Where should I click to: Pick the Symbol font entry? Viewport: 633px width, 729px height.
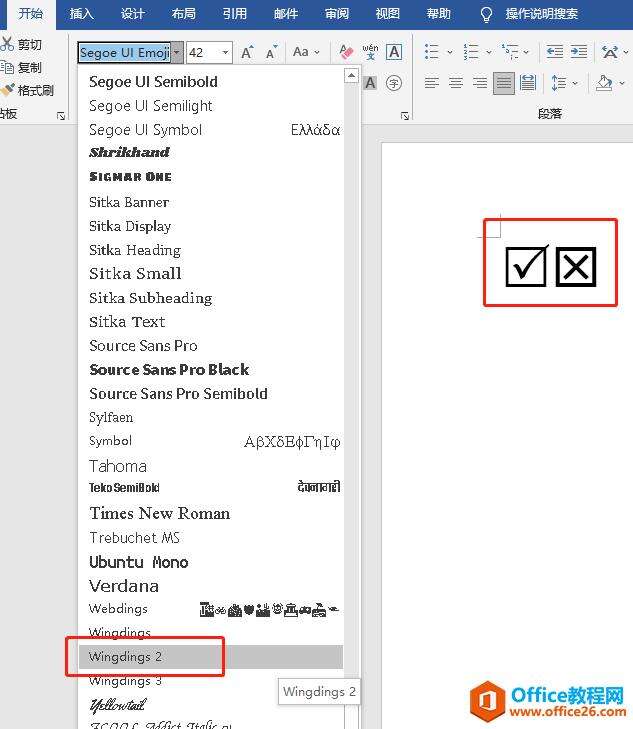211,441
